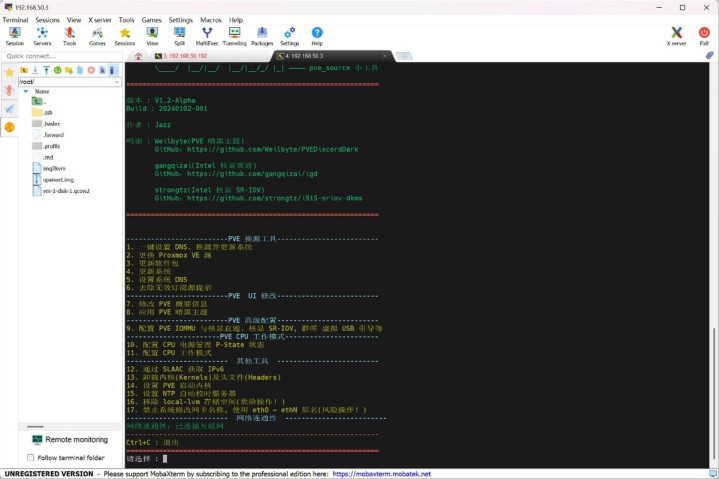Click the home tab icon
The image size is (719, 479).
138,56
